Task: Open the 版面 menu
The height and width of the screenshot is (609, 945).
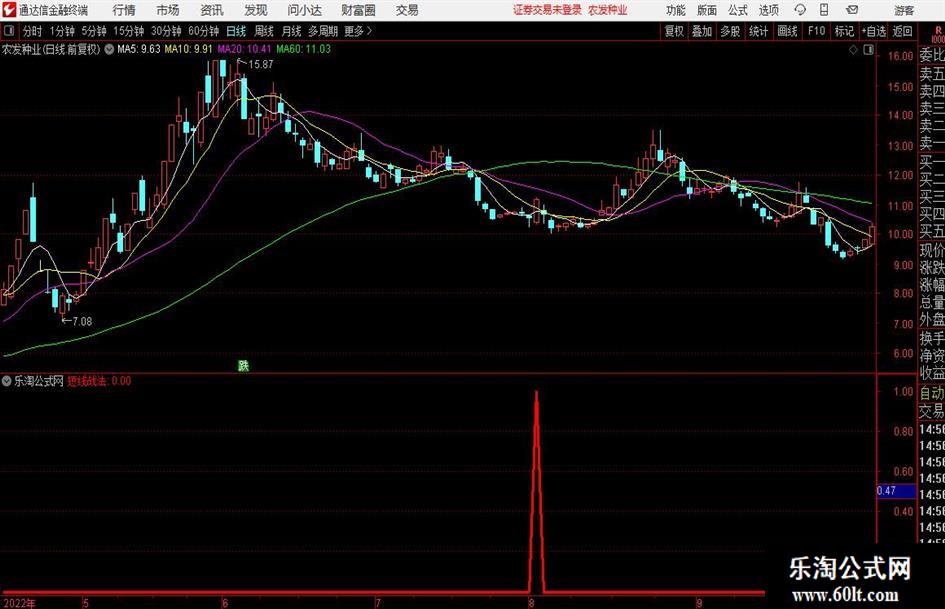Action: (706, 10)
